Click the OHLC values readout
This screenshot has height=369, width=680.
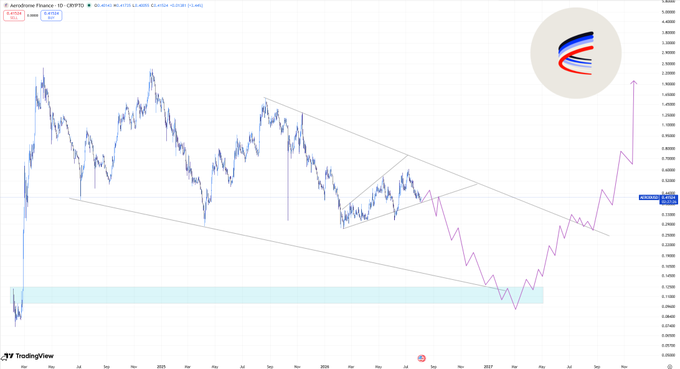click(x=149, y=6)
